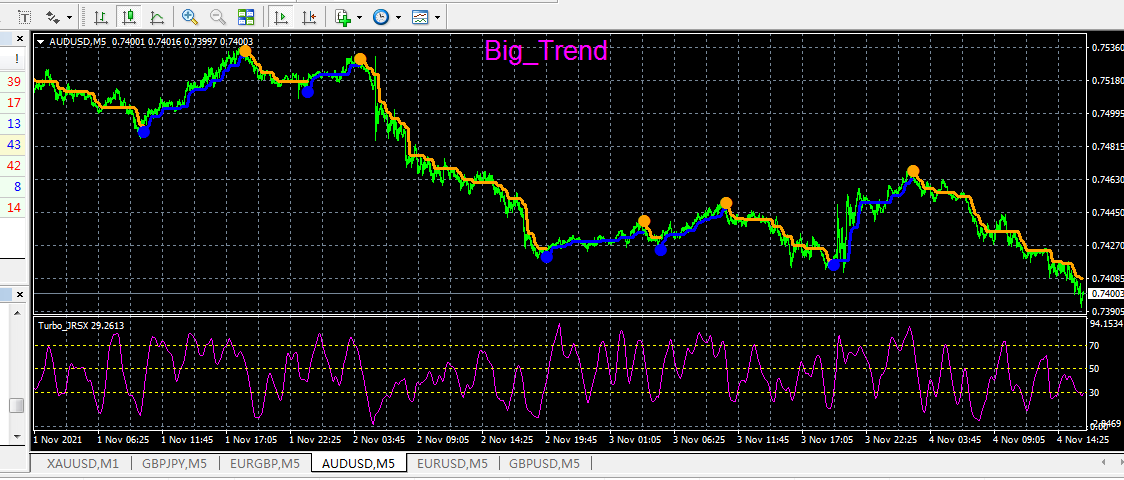Click the 0.74270 price axis label
Viewport: 1124px width, 480px height.
coord(1107,245)
